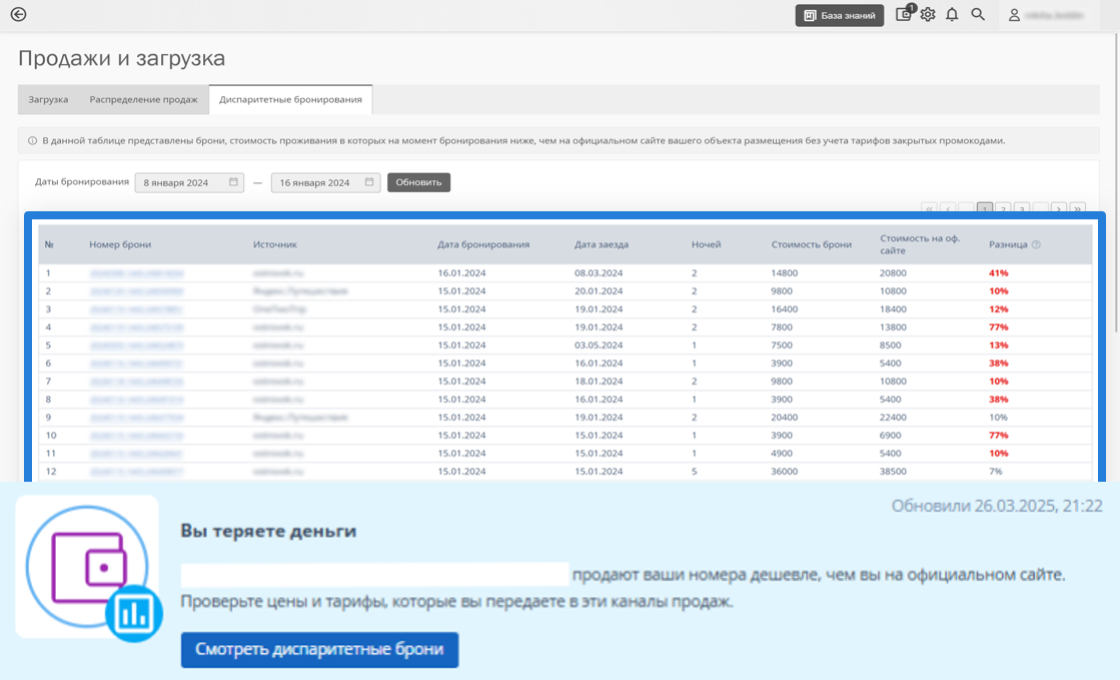Open the calendar picker for start booking date
Viewport: 1120px width, 680px height.
click(x=233, y=182)
